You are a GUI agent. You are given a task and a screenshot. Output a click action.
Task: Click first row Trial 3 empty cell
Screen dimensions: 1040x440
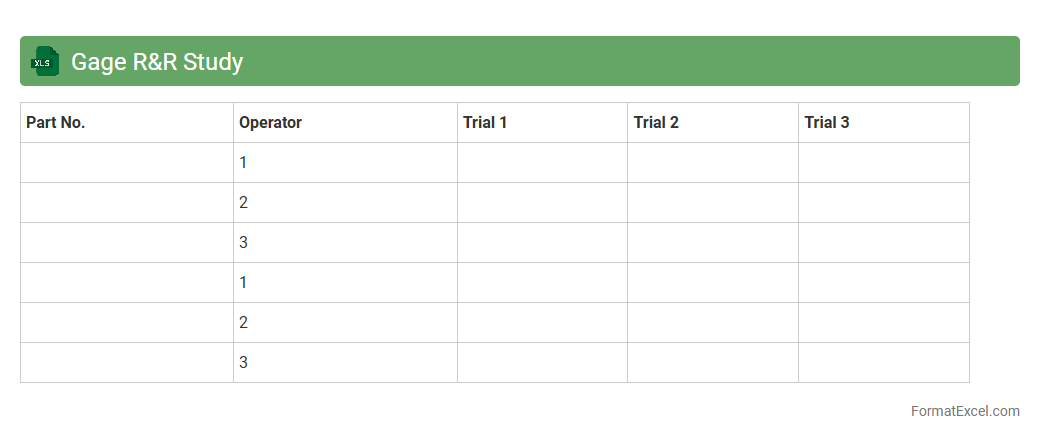point(883,163)
